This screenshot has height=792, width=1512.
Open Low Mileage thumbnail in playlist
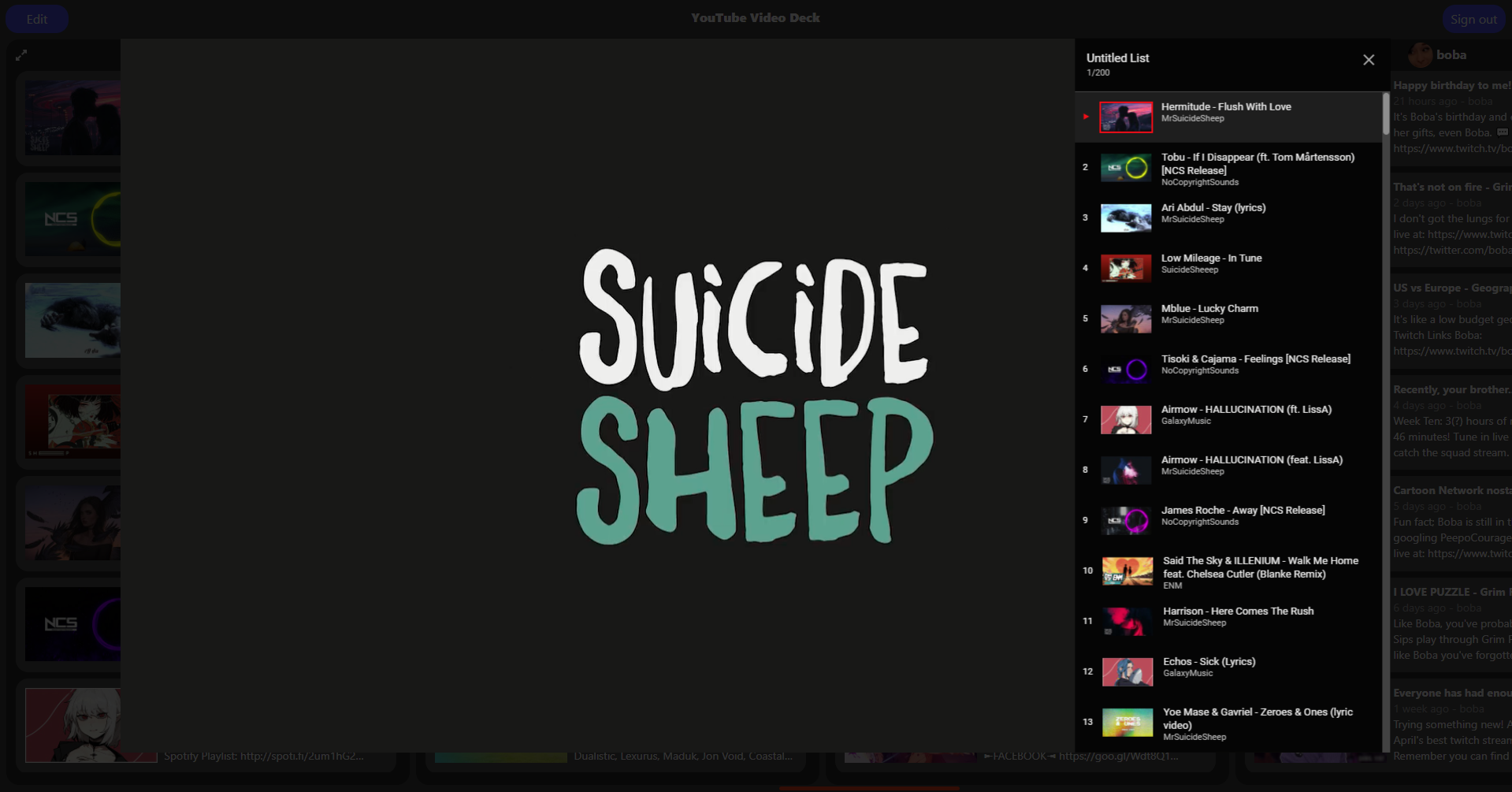tap(1125, 269)
